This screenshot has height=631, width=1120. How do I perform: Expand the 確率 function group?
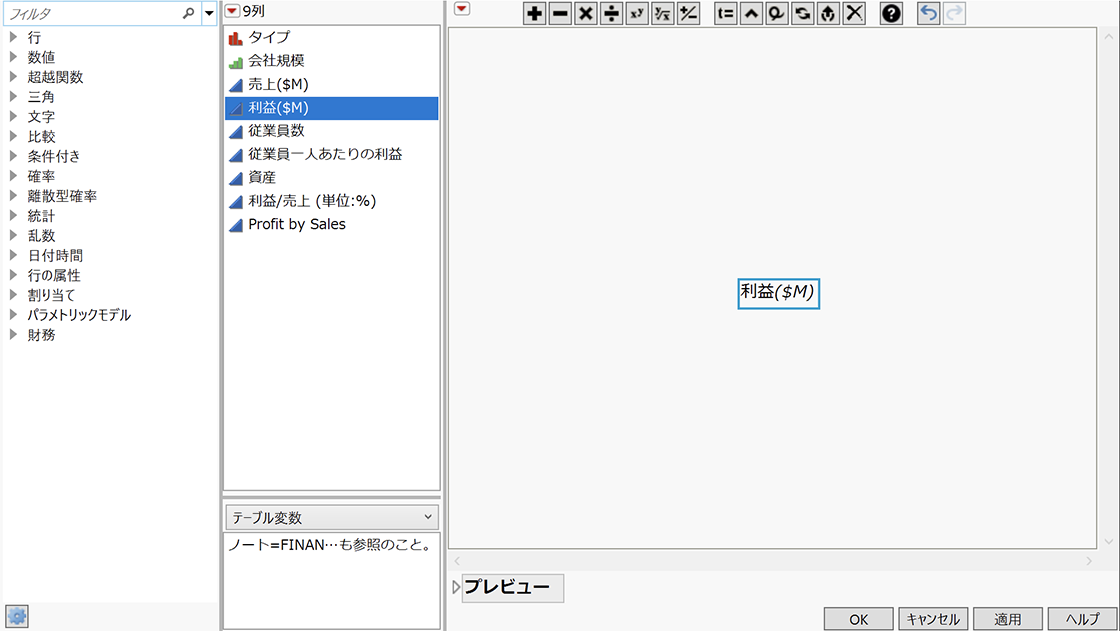[x=13, y=176]
